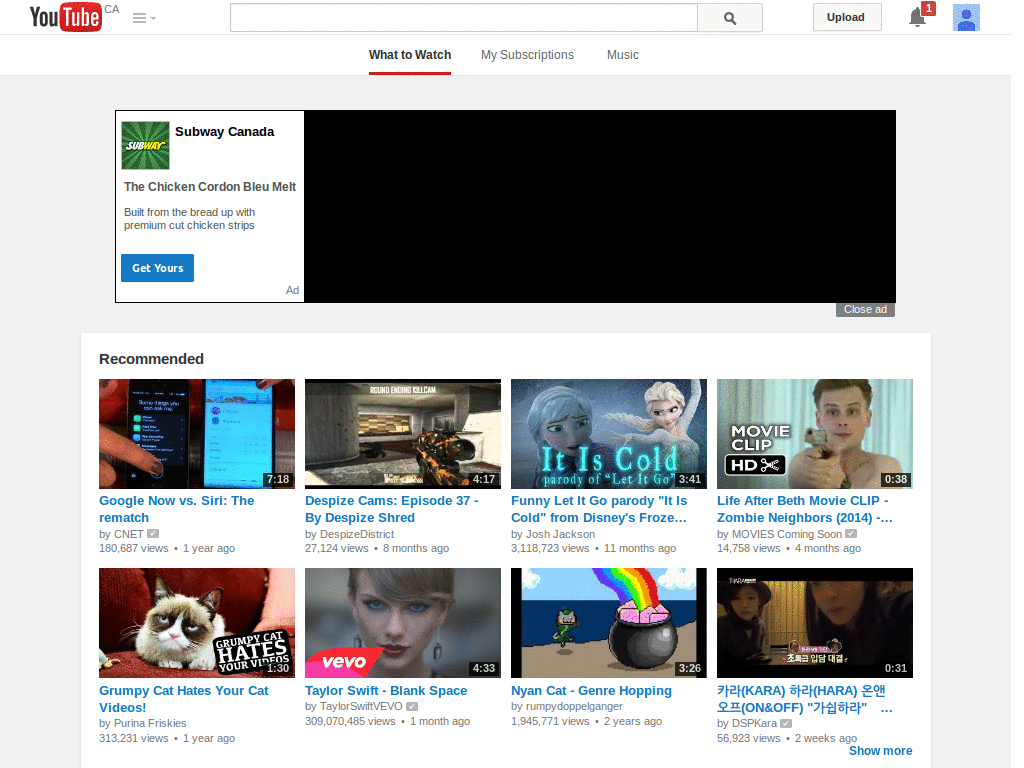Click the Recommended section heading
The image size is (1024, 768).
pyautogui.click(x=152, y=359)
